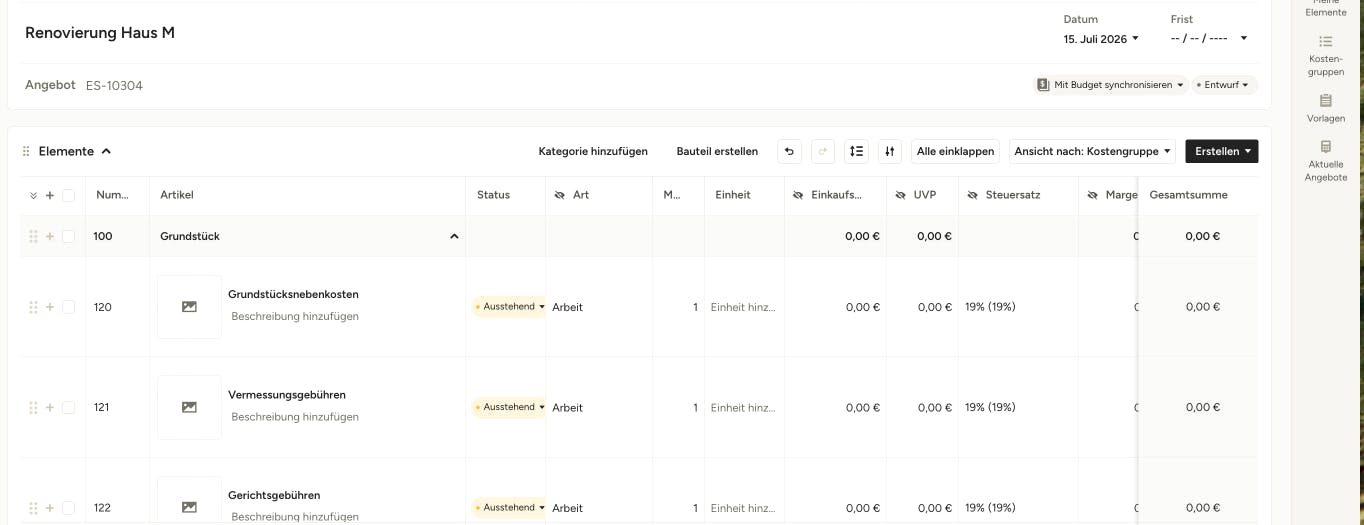The width and height of the screenshot is (1364, 525).
Task: Change the Ausstehend status of Vermessungsgebühren
Action: click(x=510, y=407)
